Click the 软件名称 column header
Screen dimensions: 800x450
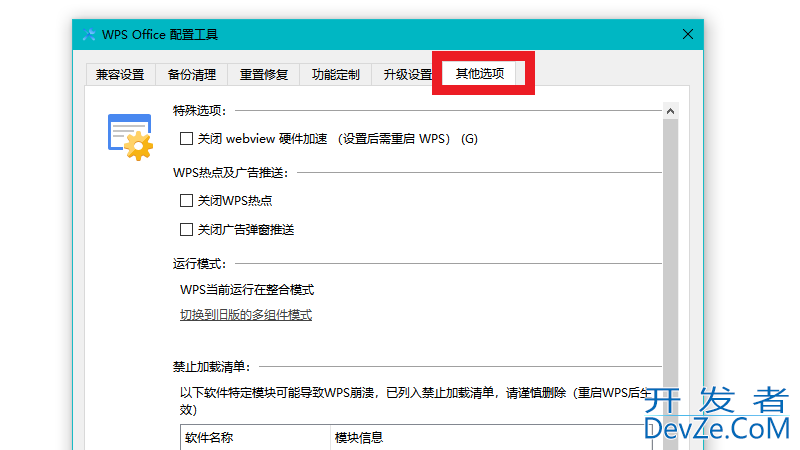point(255,437)
